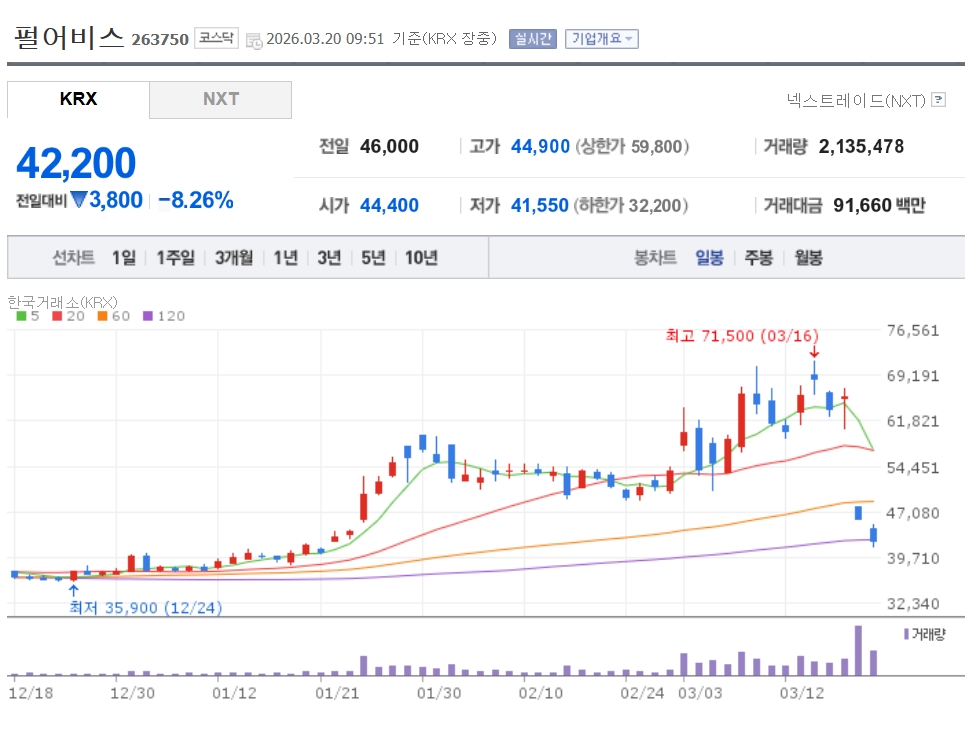Click the 코스닥 market badge
Viewport: 965px width, 731px height.
coord(216,39)
